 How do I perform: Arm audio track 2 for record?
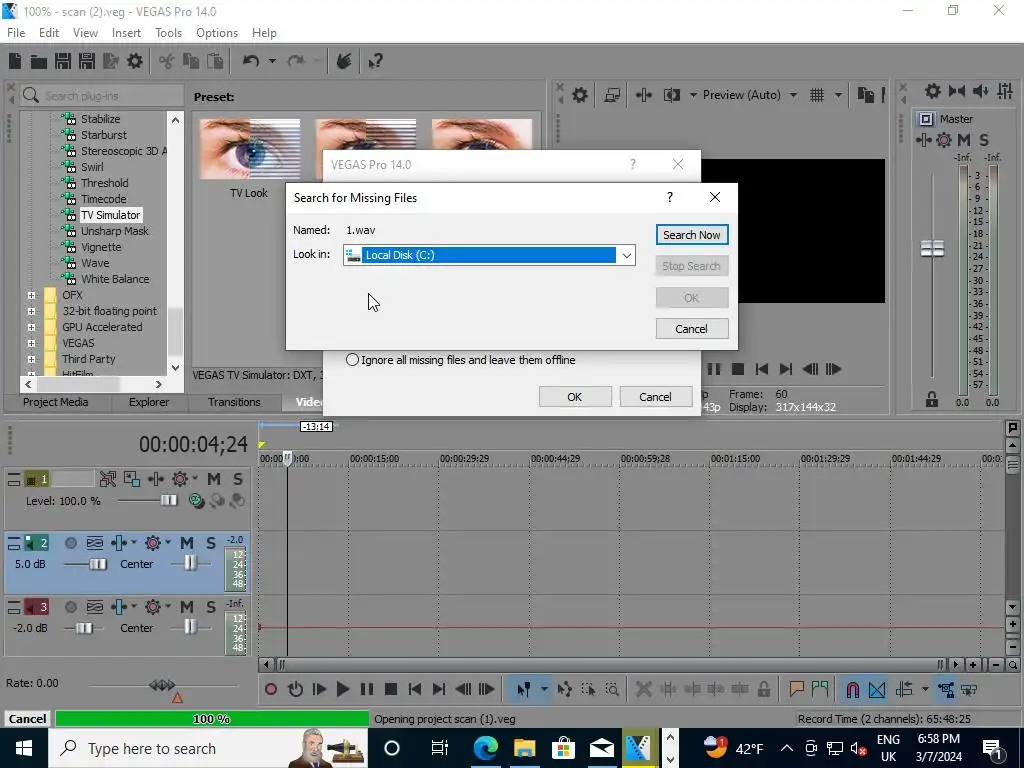[71, 543]
